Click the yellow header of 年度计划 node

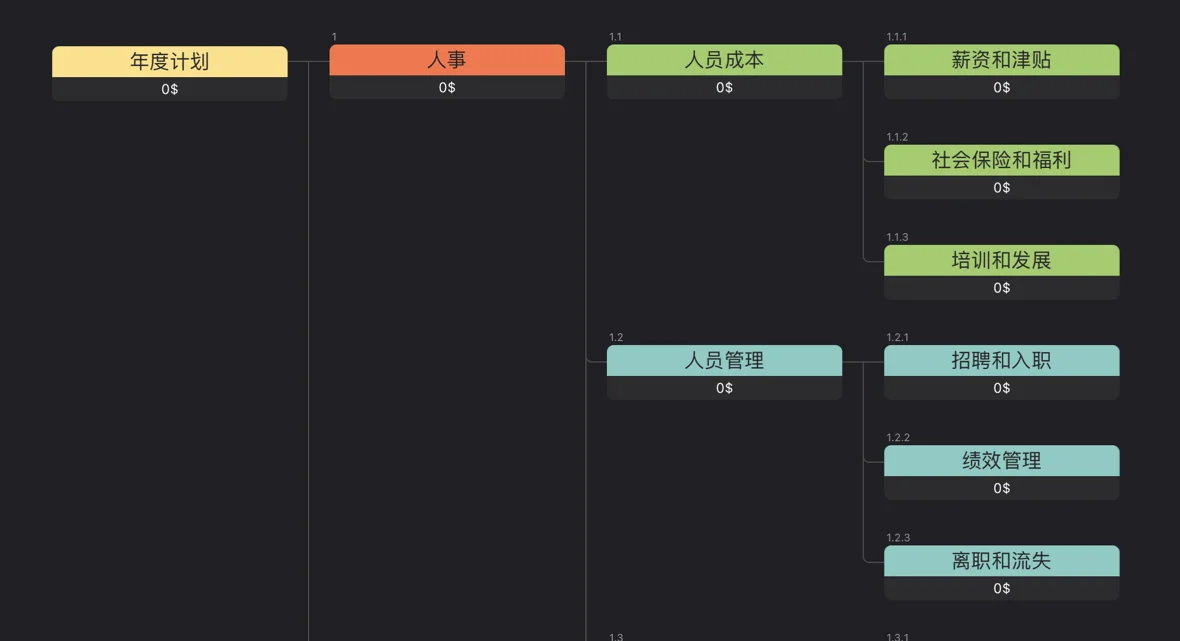[169, 60]
